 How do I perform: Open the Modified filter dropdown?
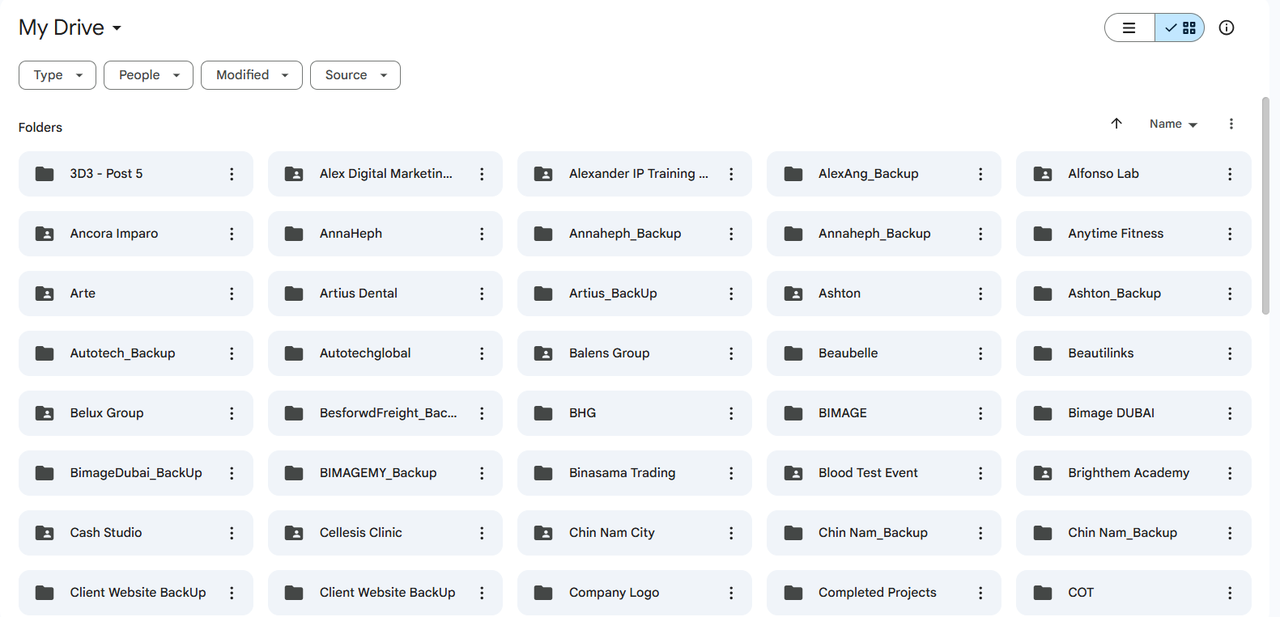[x=252, y=75]
